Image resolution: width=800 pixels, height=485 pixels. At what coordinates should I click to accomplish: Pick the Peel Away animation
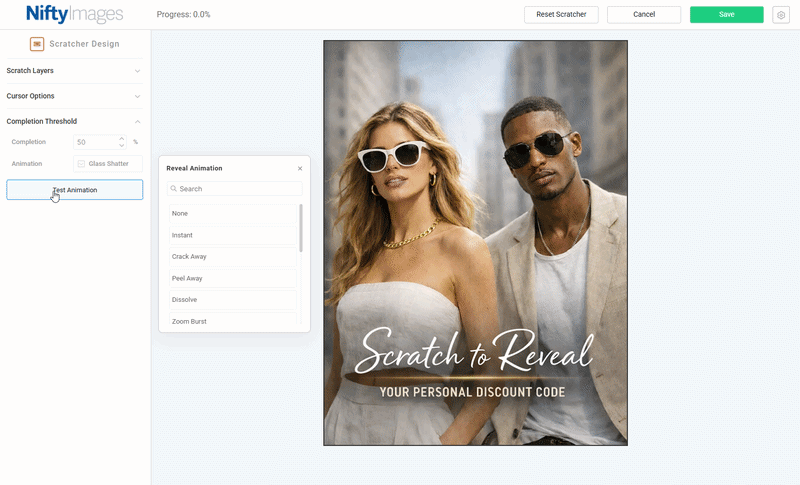pyautogui.click(x=232, y=278)
